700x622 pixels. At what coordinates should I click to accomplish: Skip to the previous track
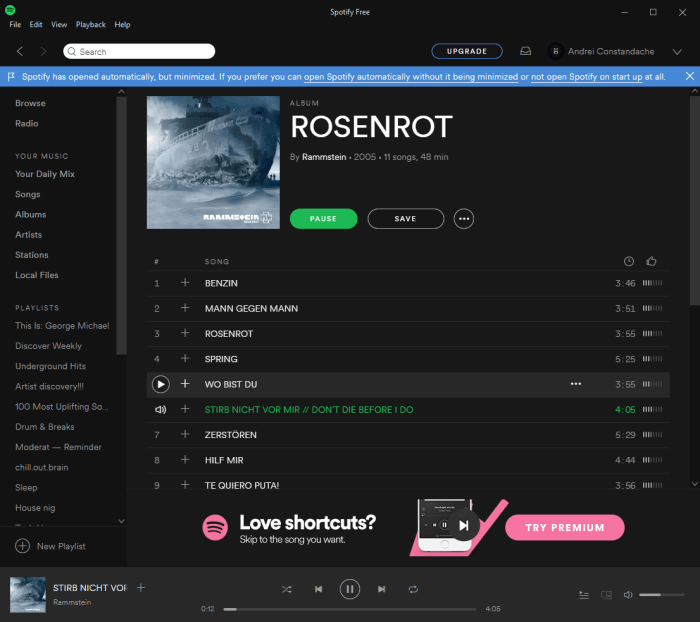click(x=318, y=589)
